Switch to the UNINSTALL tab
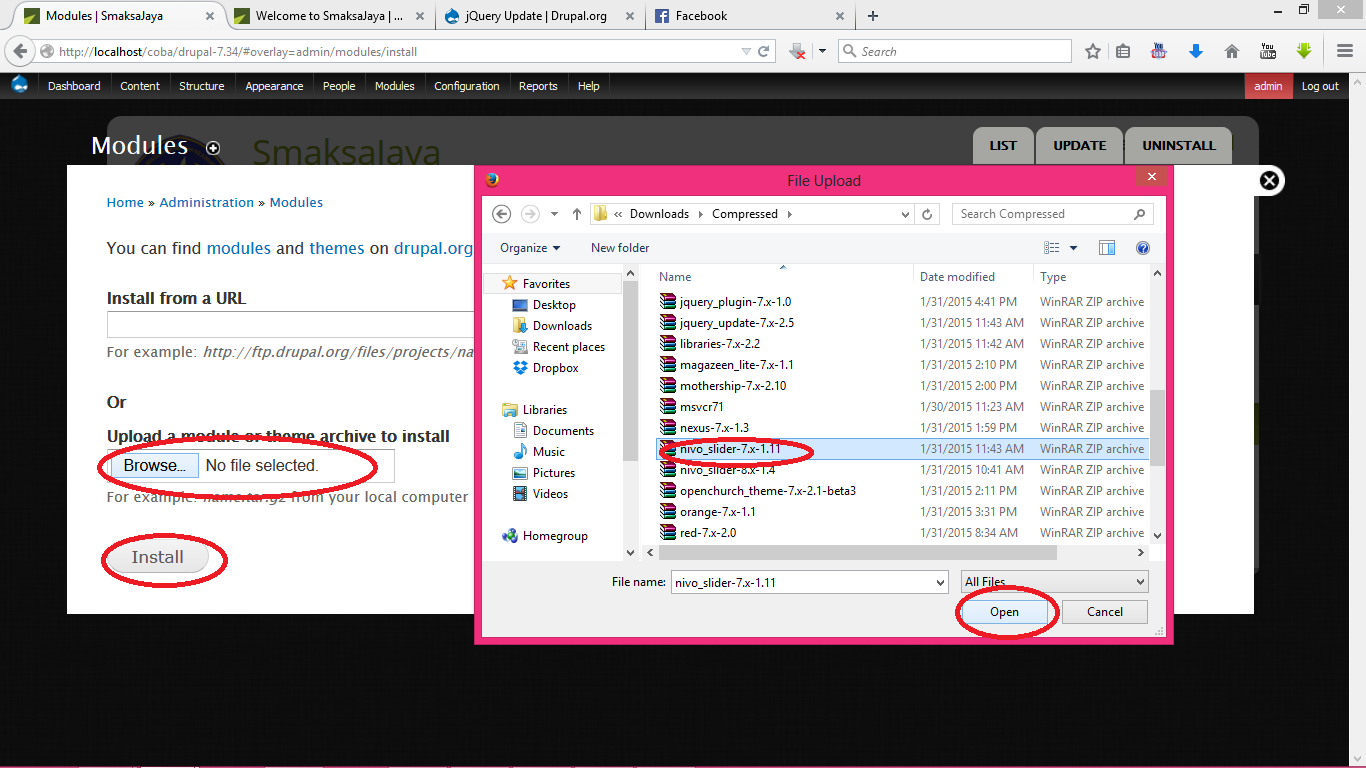 (x=1179, y=146)
